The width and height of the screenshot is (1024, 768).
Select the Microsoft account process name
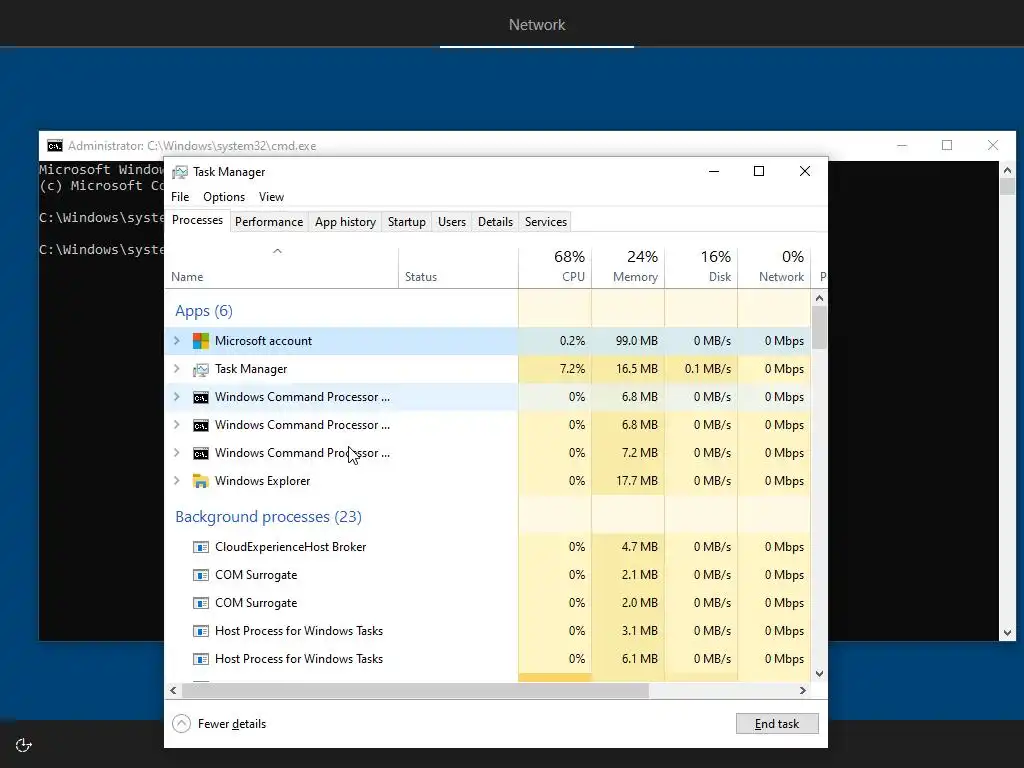click(x=263, y=341)
